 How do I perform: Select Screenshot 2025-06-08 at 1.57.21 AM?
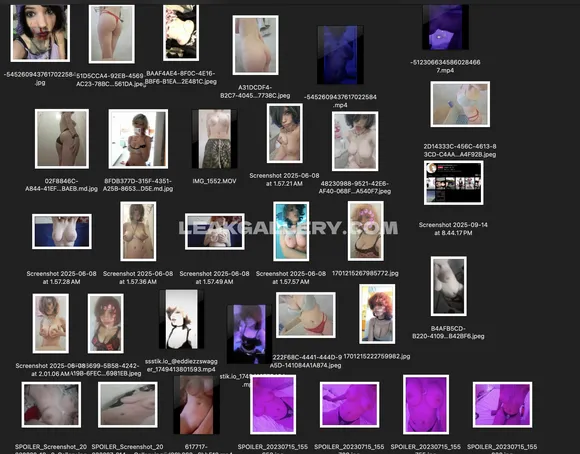(x=284, y=133)
